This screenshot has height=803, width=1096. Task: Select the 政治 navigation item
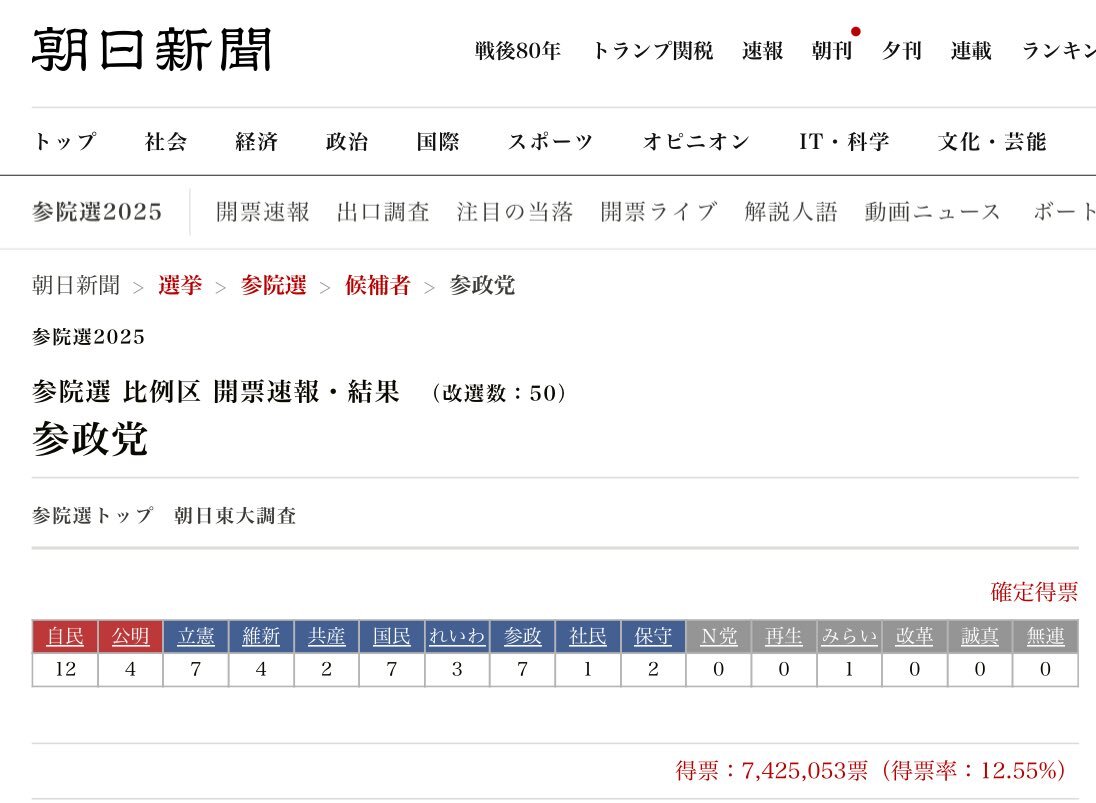[347, 141]
